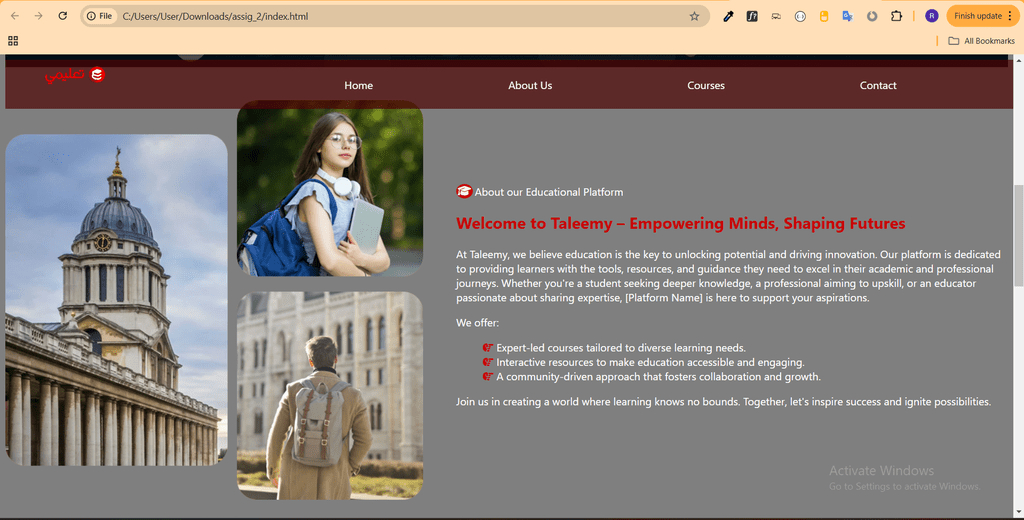Click the Extensions puzzle piece icon
The image size is (1024, 520).
pyautogui.click(x=896, y=16)
